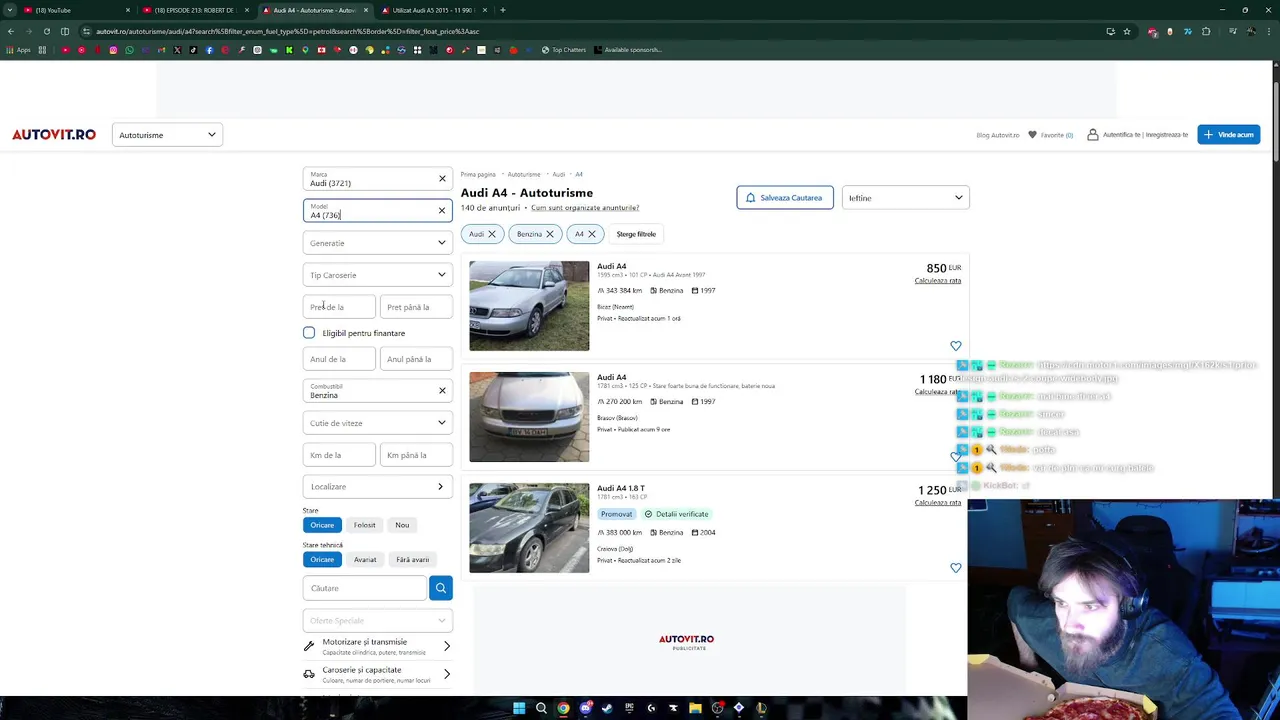Select Nou condition
1280x720 pixels.
coord(402,525)
